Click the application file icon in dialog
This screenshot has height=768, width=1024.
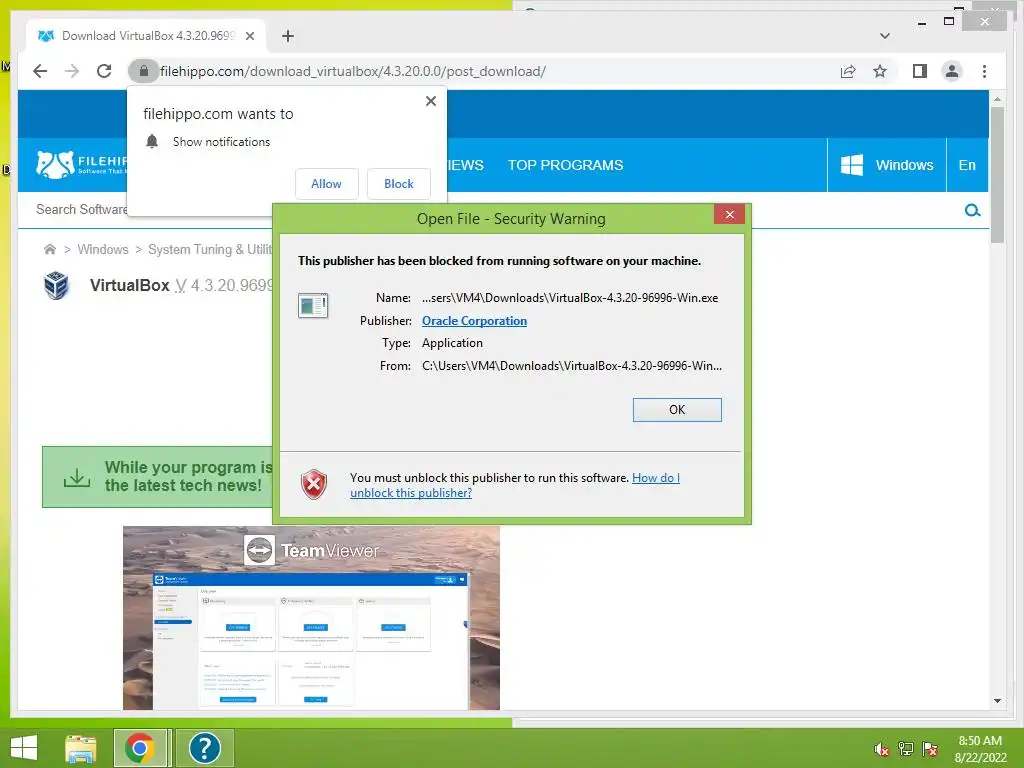pyautogui.click(x=313, y=305)
